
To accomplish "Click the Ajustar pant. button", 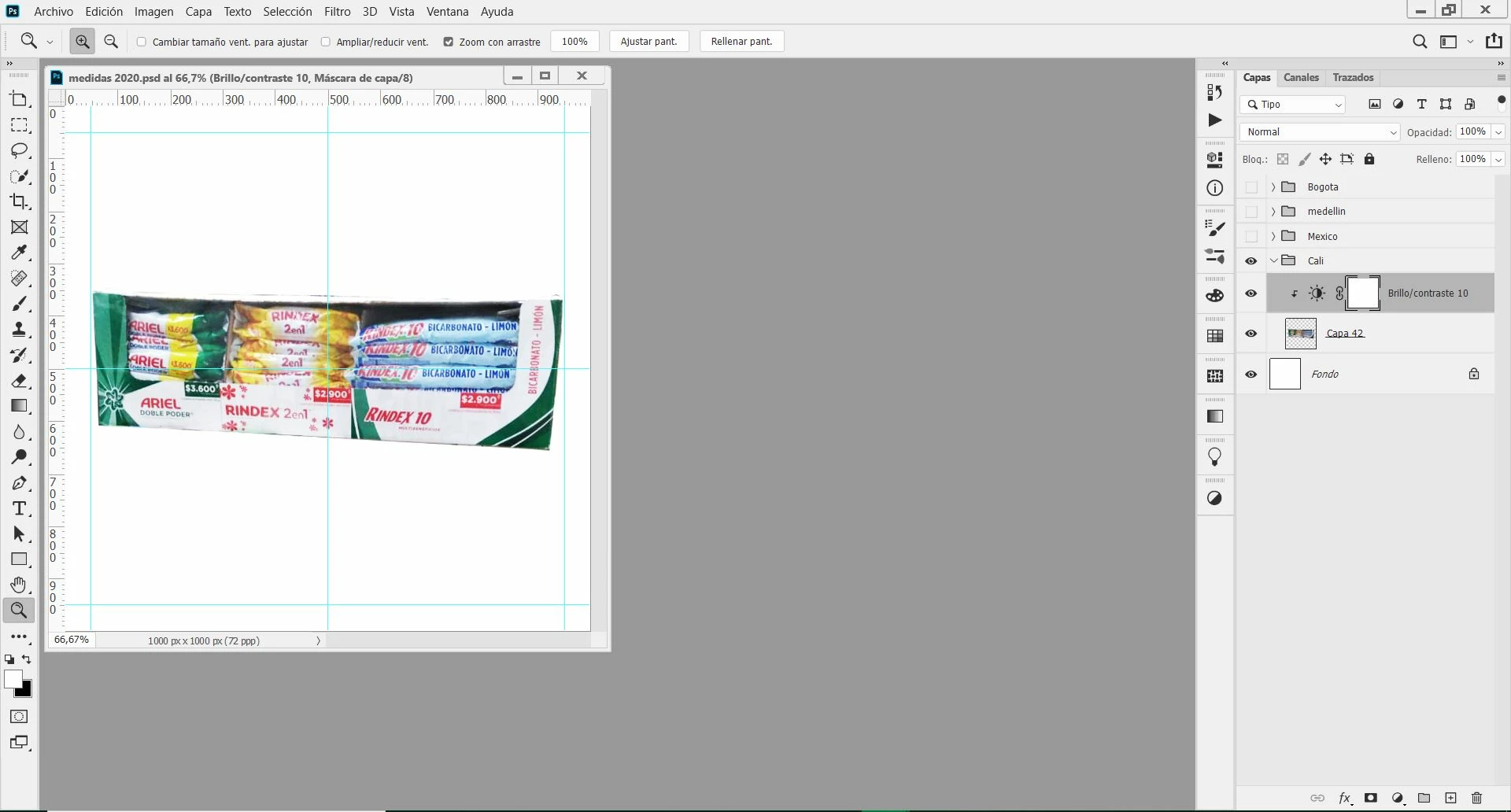I will 649,42.
